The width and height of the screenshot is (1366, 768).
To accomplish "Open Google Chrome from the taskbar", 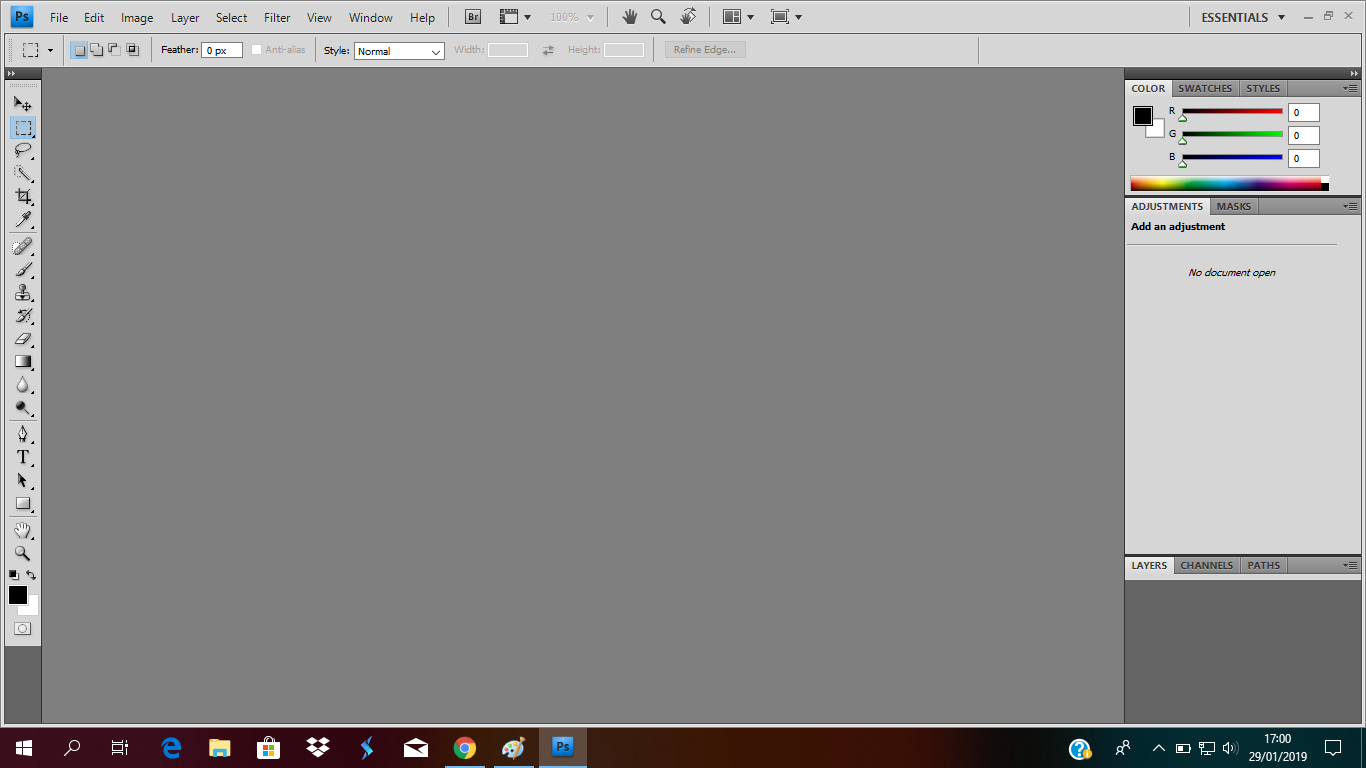I will pos(464,747).
